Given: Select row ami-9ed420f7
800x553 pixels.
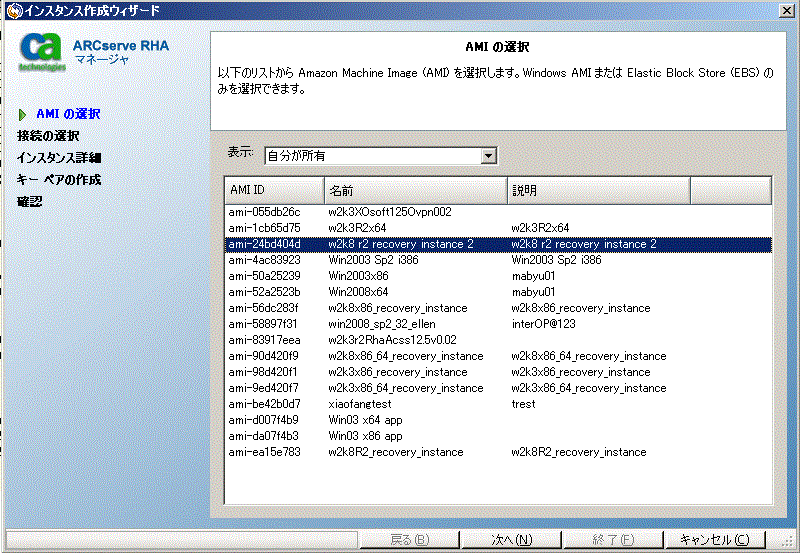Looking at the screenshot, I should [498, 388].
